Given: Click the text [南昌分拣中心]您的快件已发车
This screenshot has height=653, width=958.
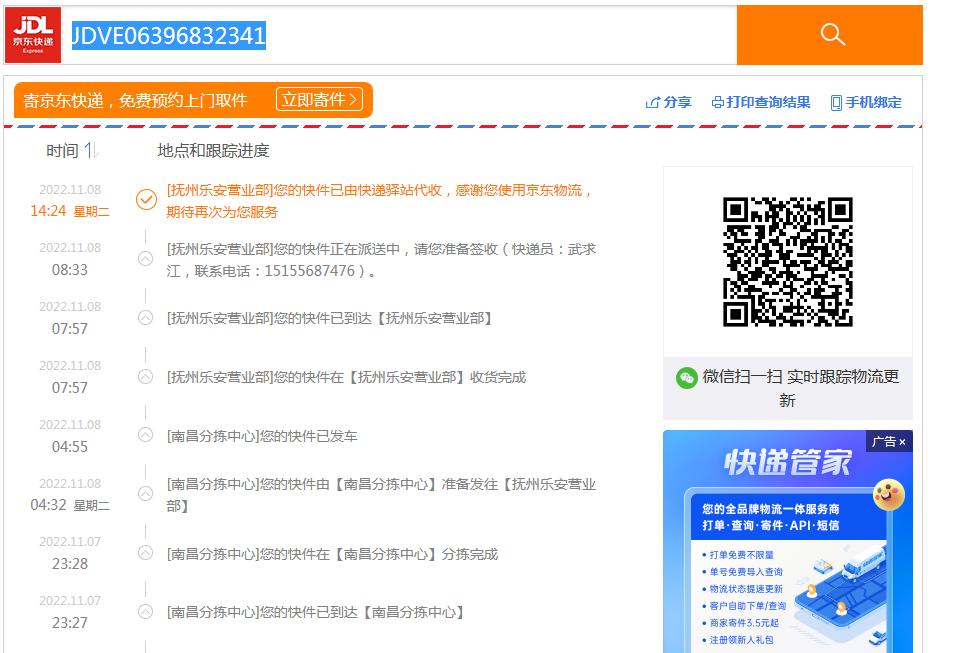Looking at the screenshot, I should (262, 436).
